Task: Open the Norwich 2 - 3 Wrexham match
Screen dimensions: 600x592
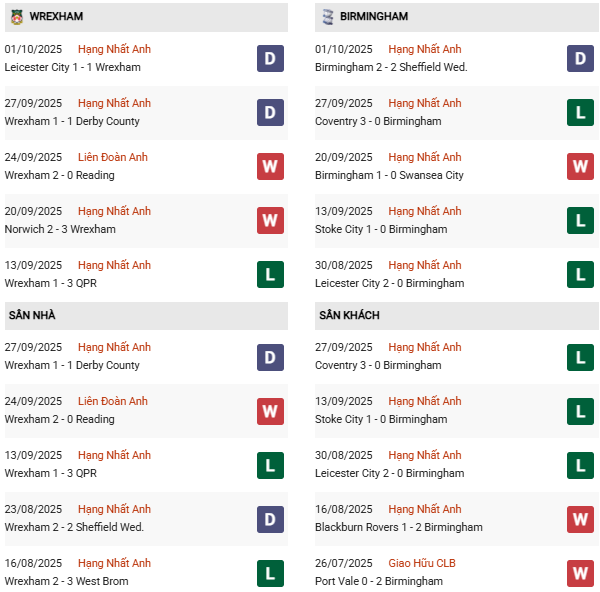Action: point(60,230)
